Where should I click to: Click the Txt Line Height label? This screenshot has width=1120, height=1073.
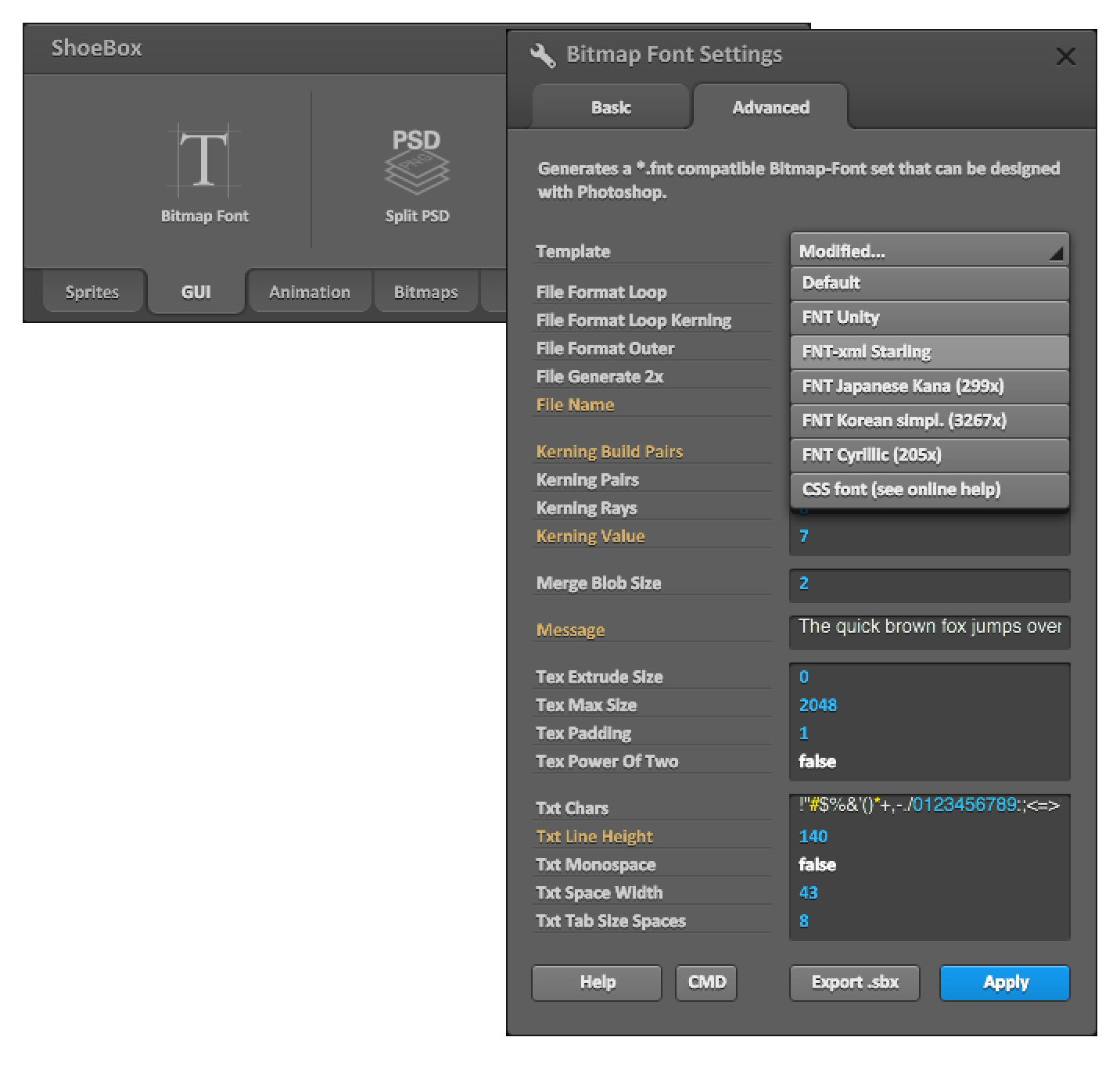pyautogui.click(x=594, y=837)
